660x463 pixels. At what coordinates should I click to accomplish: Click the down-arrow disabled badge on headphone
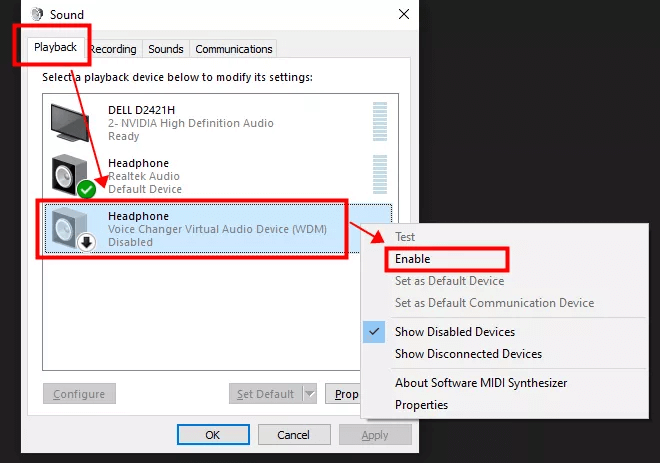click(x=87, y=242)
